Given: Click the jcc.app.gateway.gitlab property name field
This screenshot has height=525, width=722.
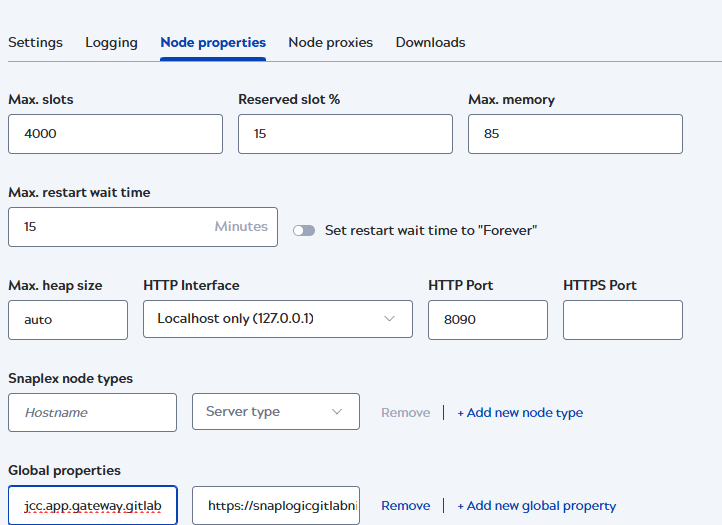Looking at the screenshot, I should [x=93, y=505].
